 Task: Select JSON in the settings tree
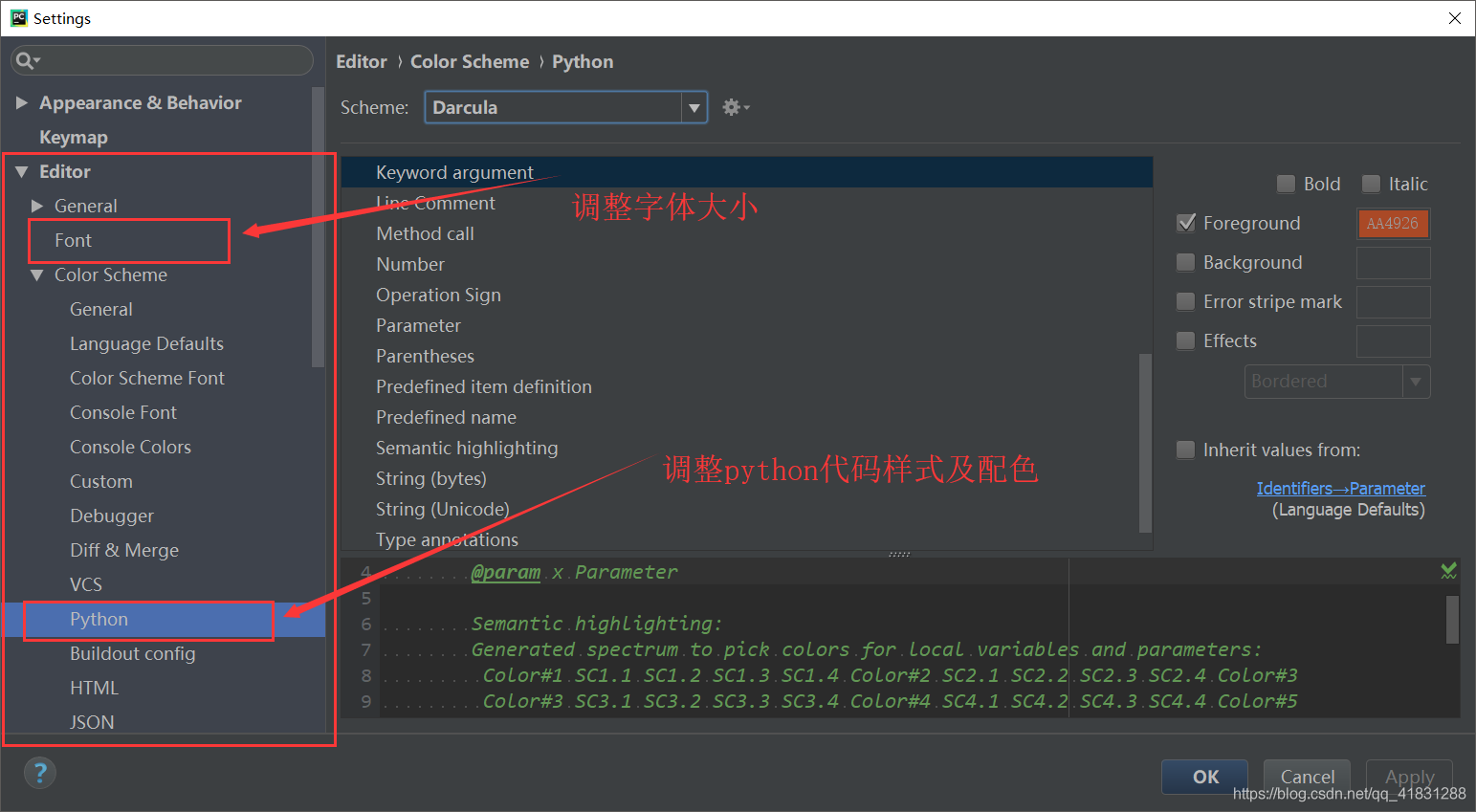92,722
